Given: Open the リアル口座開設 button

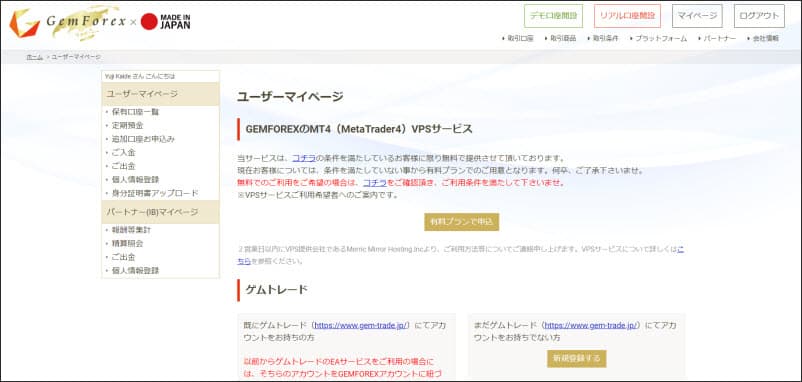Looking at the screenshot, I should click(x=627, y=16).
